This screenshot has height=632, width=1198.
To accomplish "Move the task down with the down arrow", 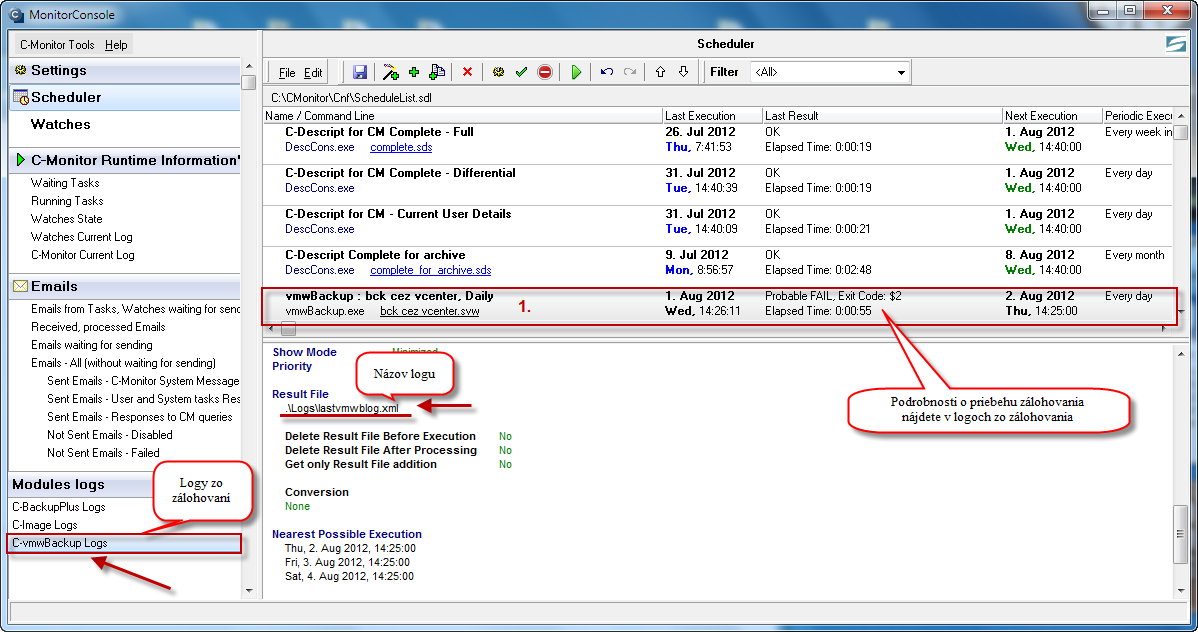I will 683,72.
